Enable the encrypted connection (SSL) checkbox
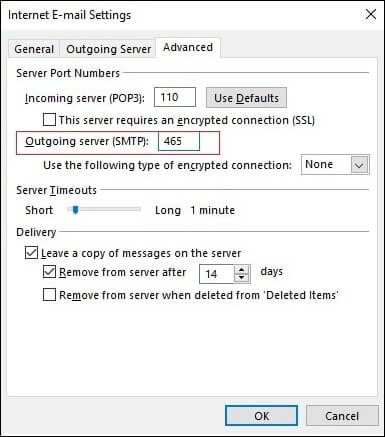This screenshot has height=437, width=385. click(x=49, y=120)
